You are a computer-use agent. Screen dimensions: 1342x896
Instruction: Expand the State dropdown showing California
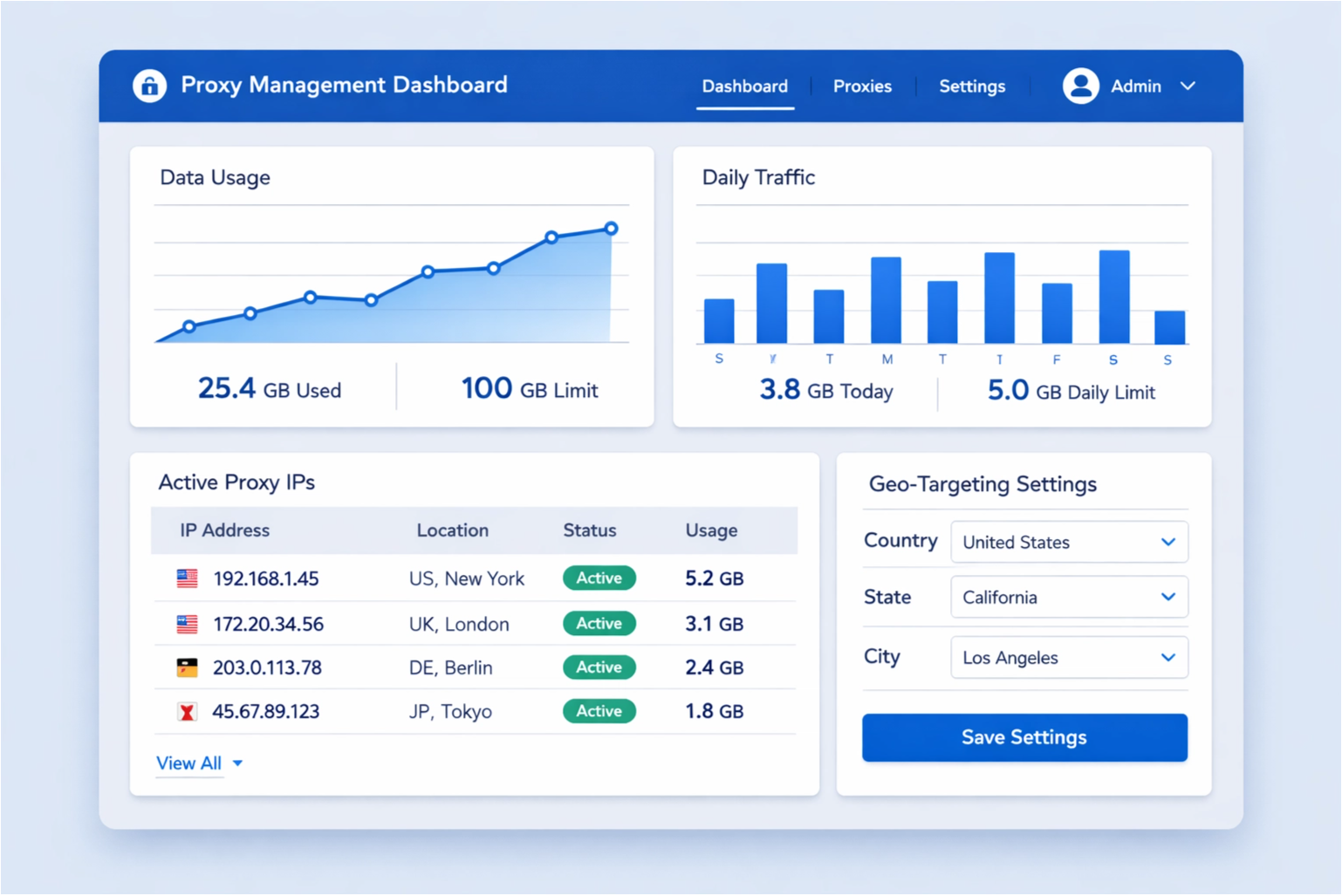pos(1069,598)
